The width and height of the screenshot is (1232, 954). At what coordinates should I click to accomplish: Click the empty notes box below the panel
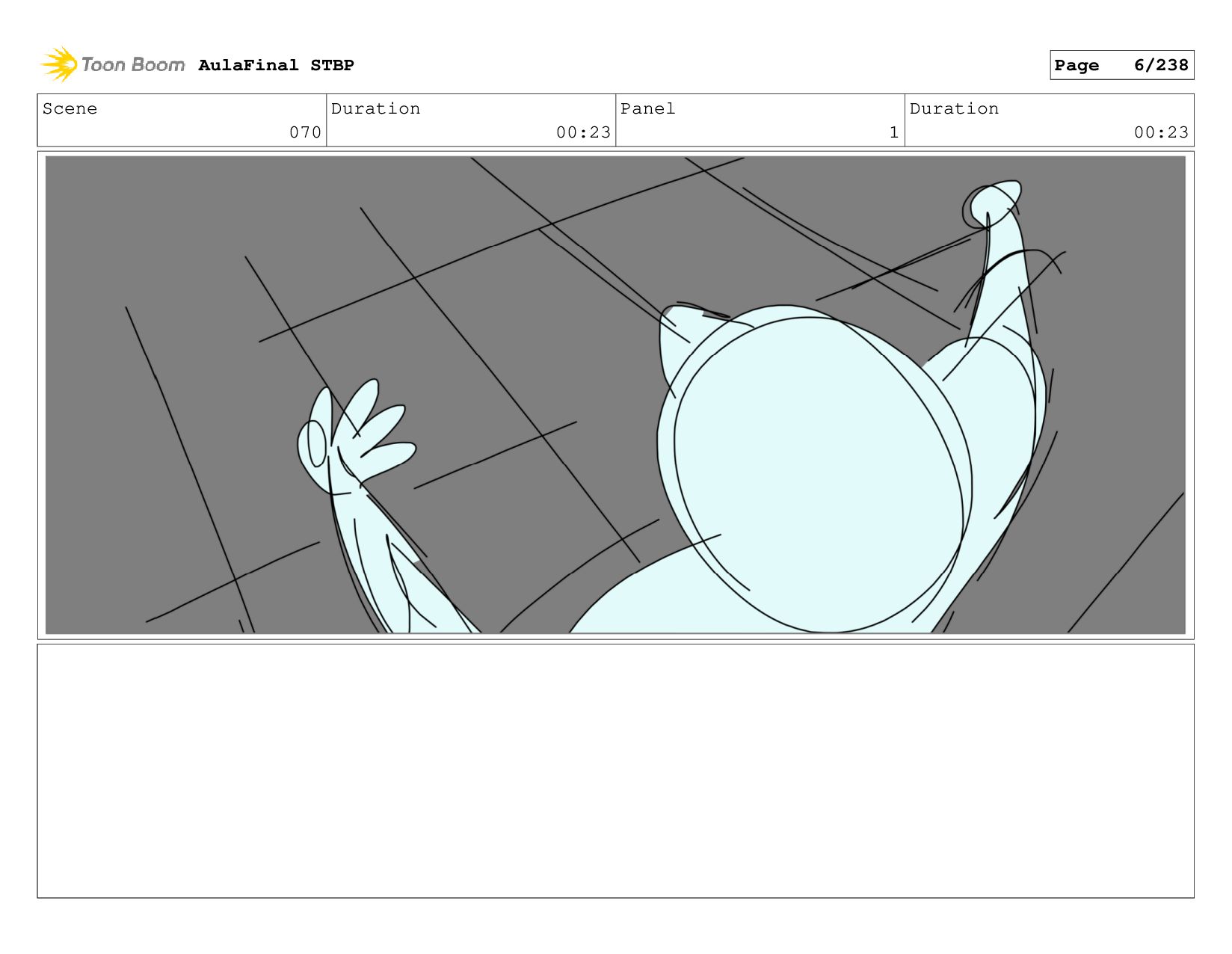[x=615, y=771]
